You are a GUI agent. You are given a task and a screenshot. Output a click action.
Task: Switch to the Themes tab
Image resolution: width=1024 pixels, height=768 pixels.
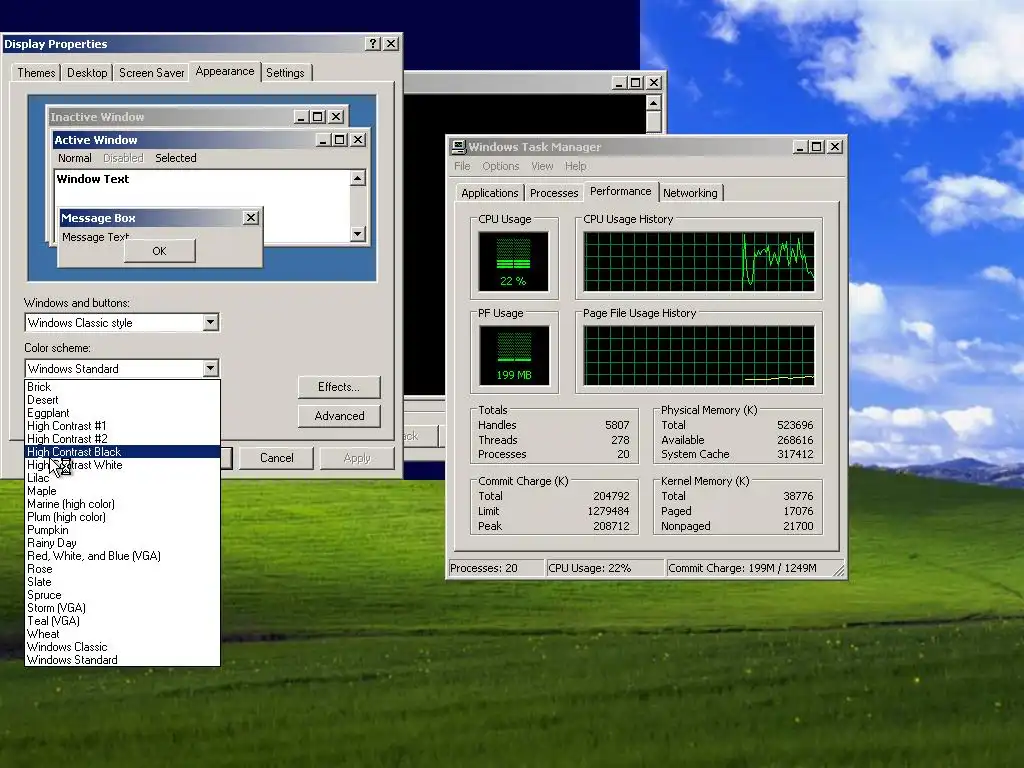pos(36,72)
